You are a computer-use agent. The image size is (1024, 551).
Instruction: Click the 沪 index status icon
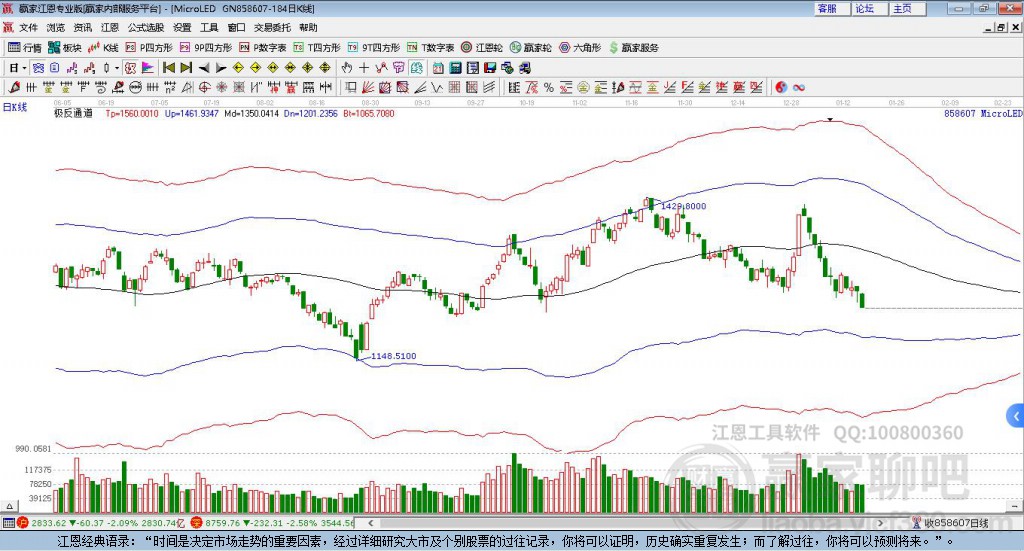point(23,523)
